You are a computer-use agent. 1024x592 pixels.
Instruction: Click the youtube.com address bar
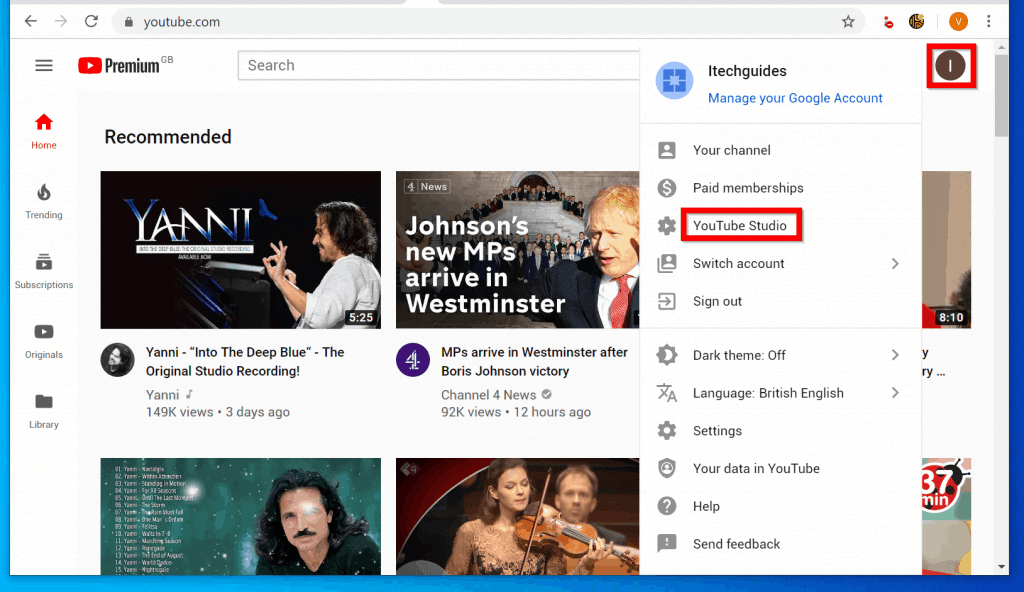[x=488, y=22]
